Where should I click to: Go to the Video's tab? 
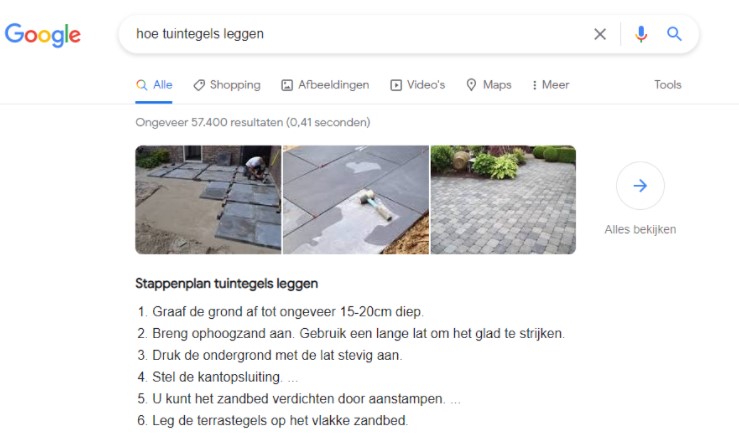[418, 85]
